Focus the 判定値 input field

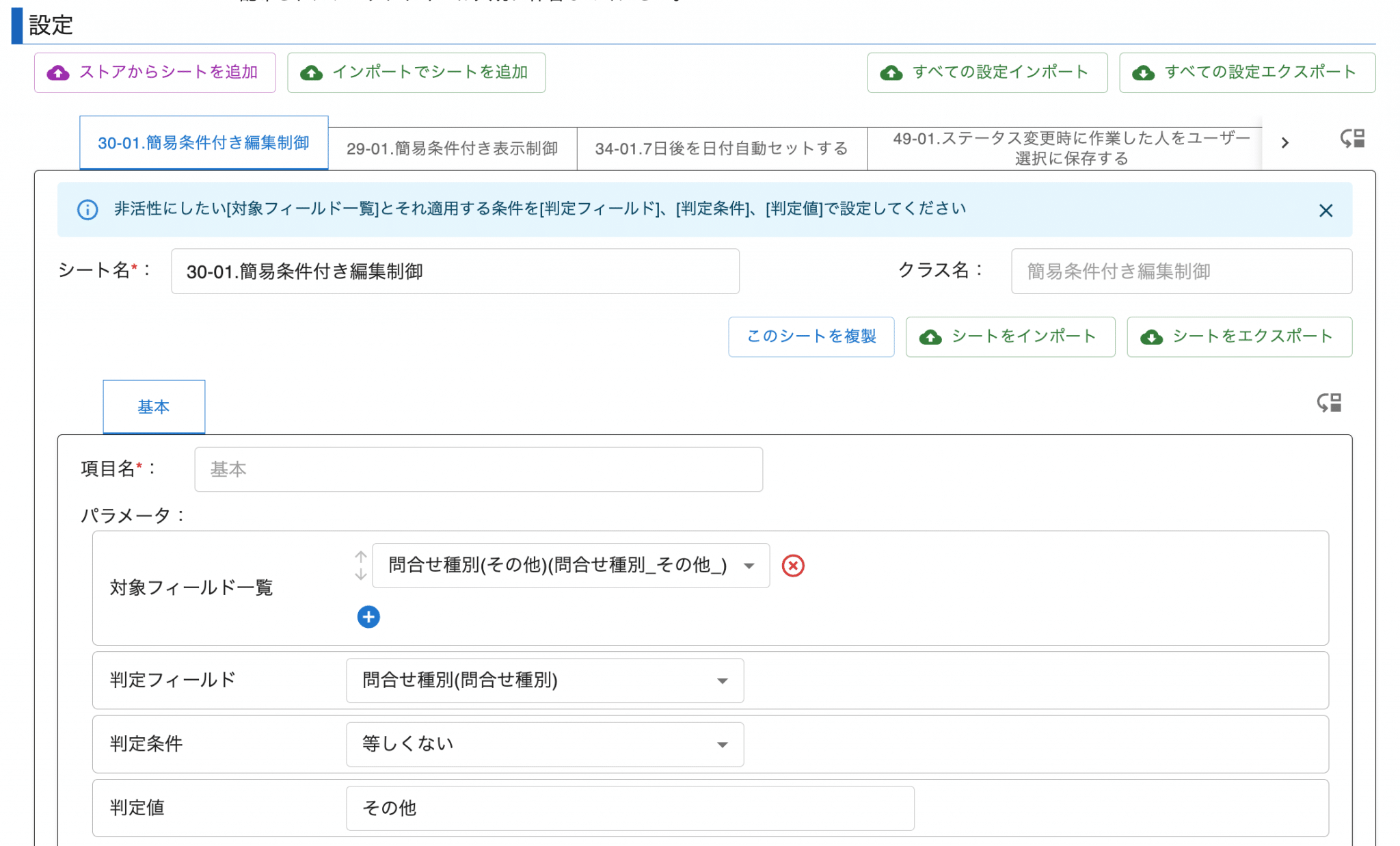[x=630, y=808]
